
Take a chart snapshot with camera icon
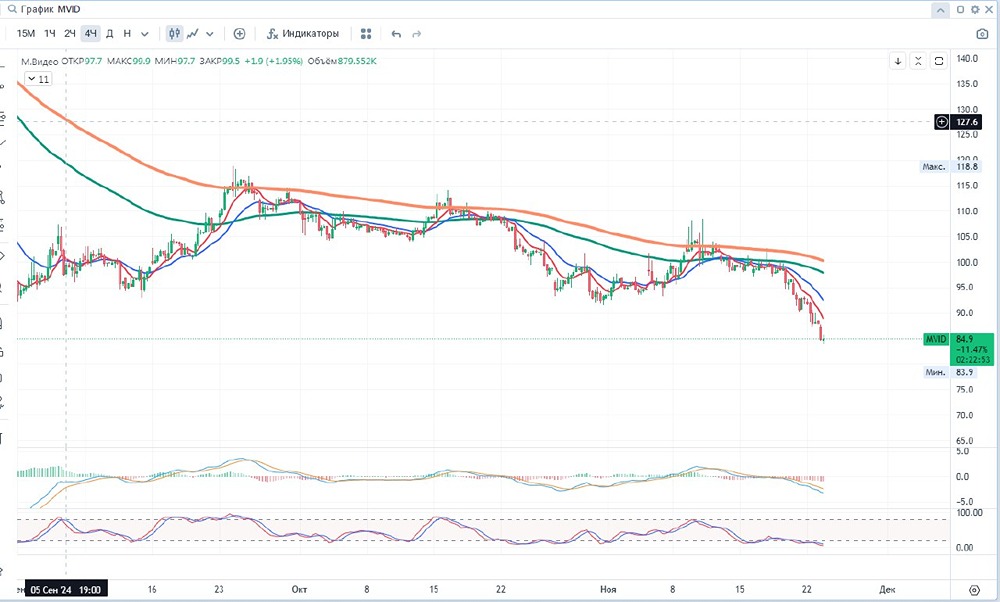(982, 34)
